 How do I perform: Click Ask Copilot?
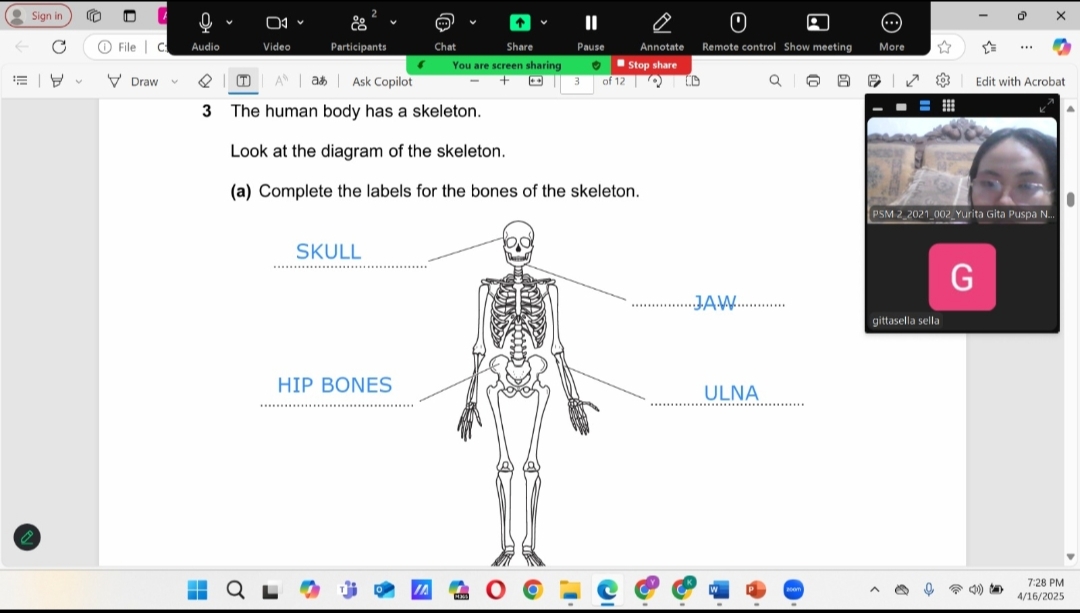[x=382, y=81]
